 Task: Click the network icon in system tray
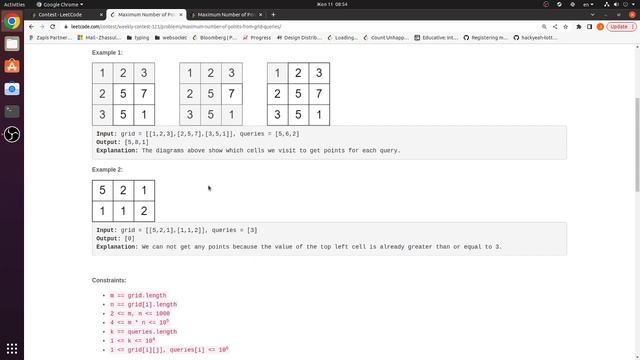607,4
